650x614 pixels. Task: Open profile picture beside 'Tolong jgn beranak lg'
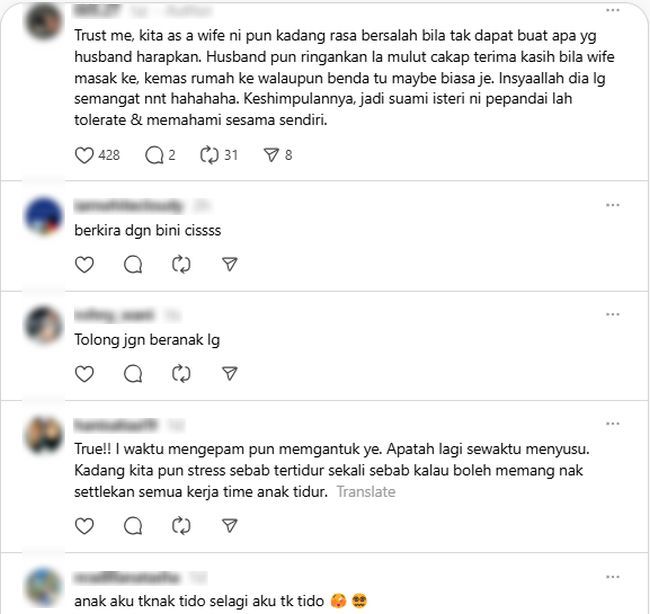[x=44, y=325]
